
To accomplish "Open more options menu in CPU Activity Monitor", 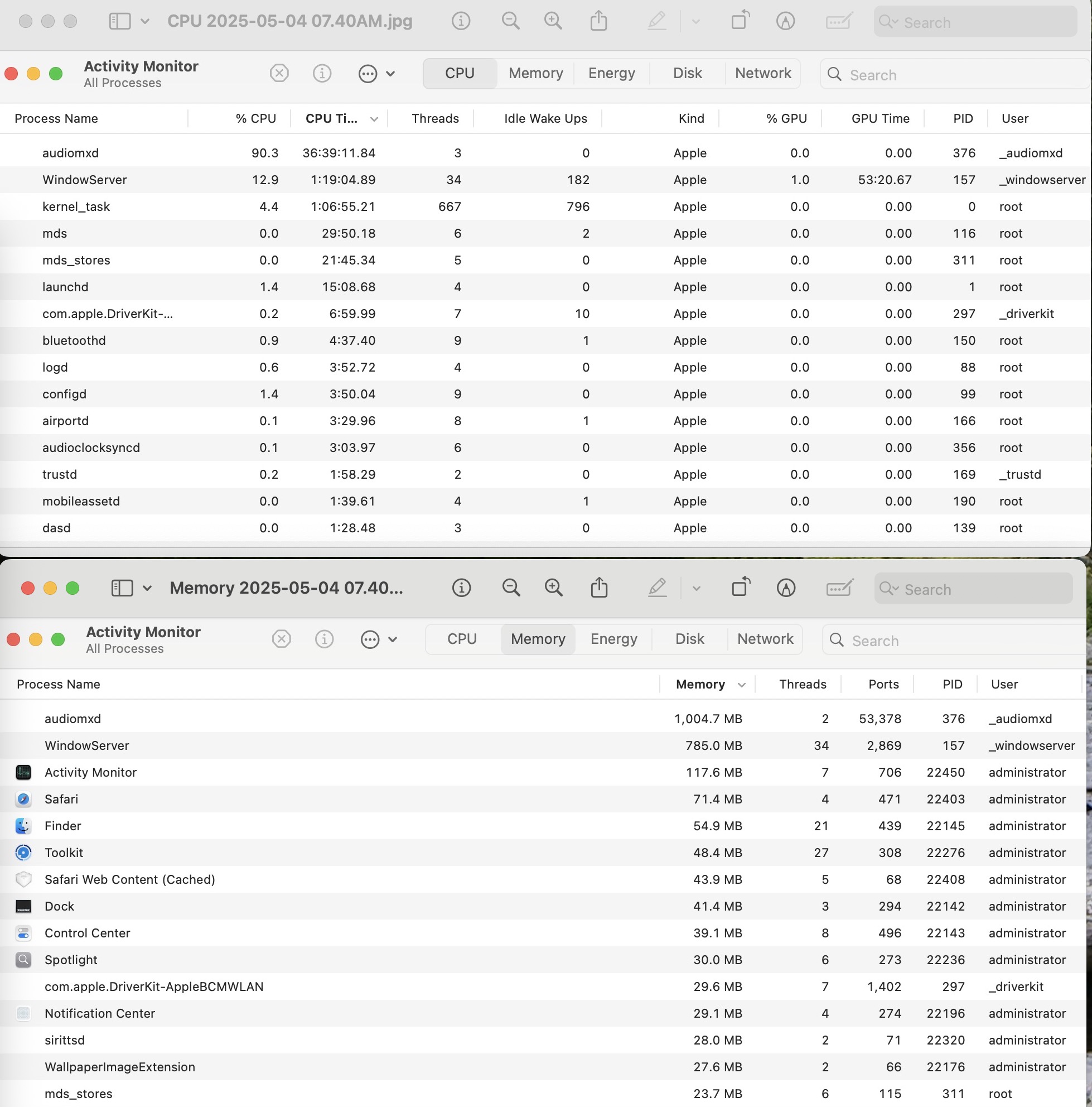I will pos(377,73).
